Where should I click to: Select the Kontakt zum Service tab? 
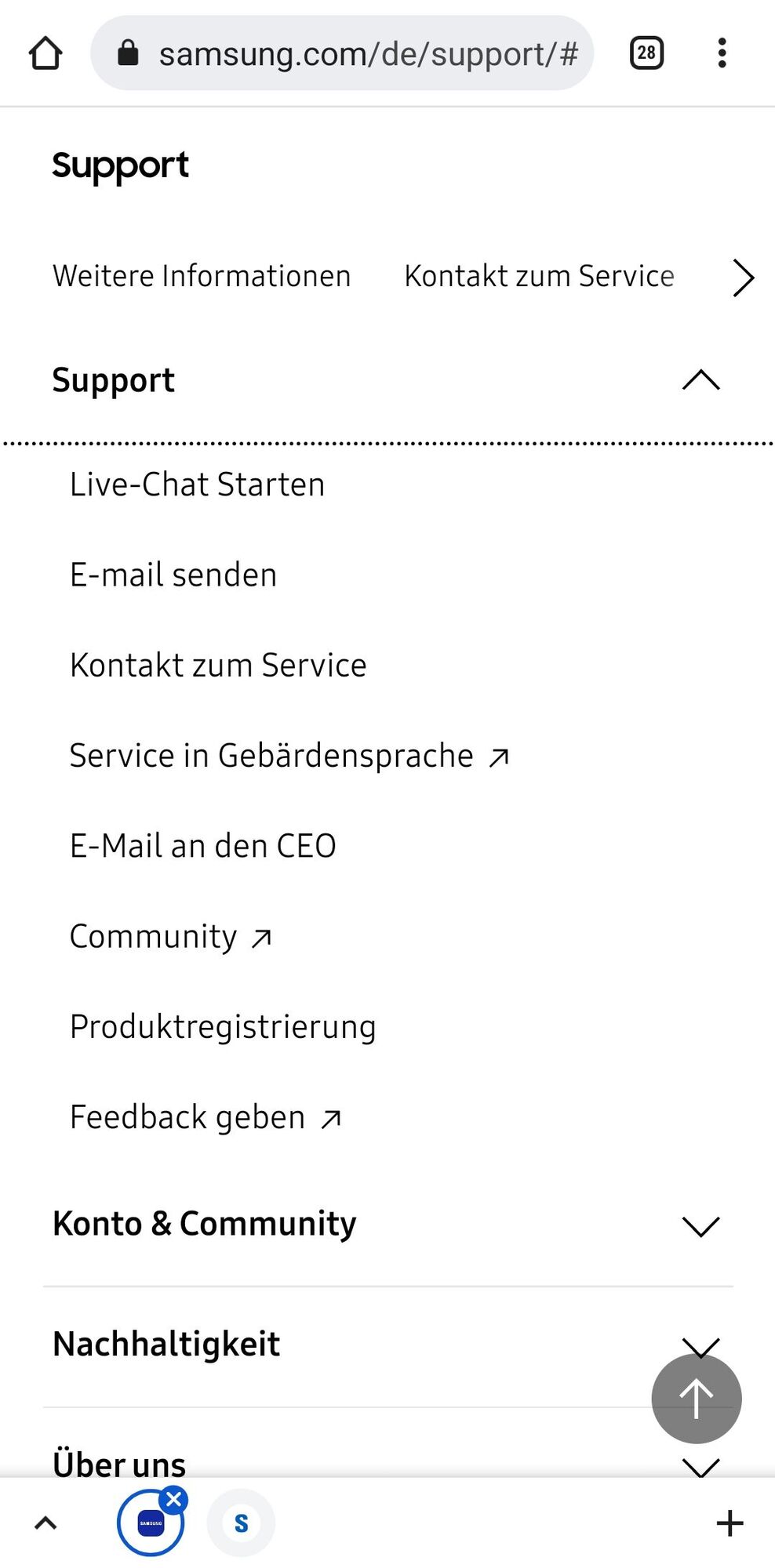(x=539, y=276)
